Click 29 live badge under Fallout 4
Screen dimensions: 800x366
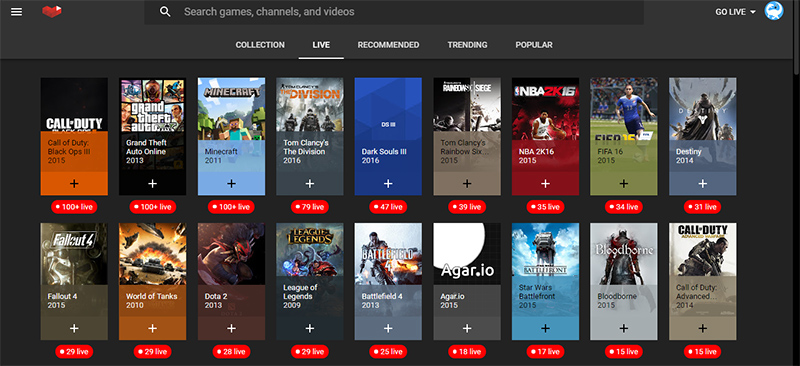pos(74,352)
